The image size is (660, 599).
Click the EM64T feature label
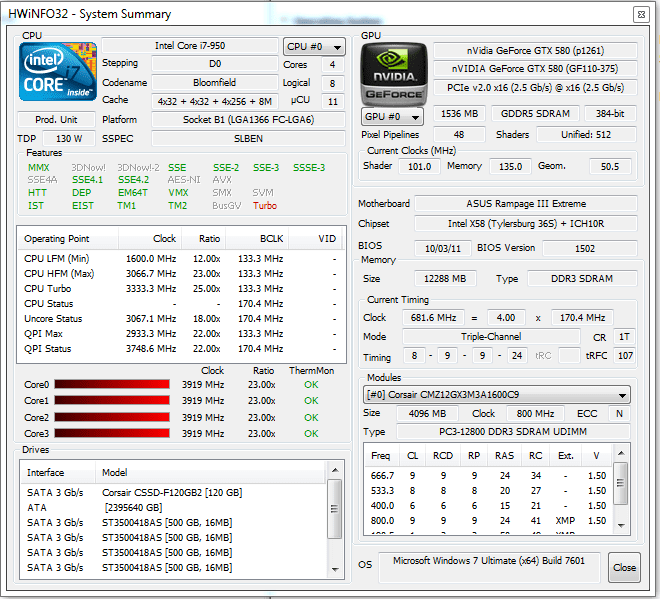[133, 193]
